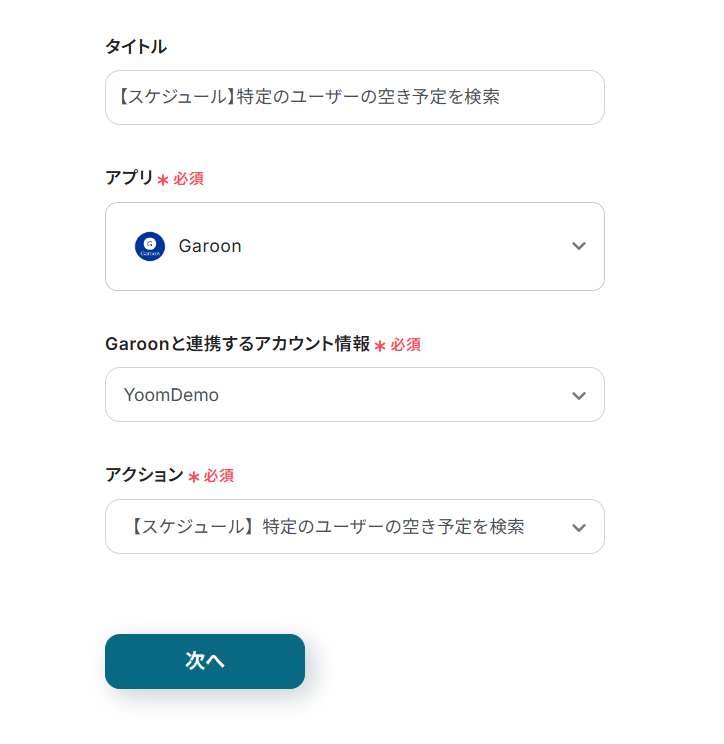Screen dimensions: 724x744
Task: Click the chevron in the アプリ dropdown
Action: [579, 246]
